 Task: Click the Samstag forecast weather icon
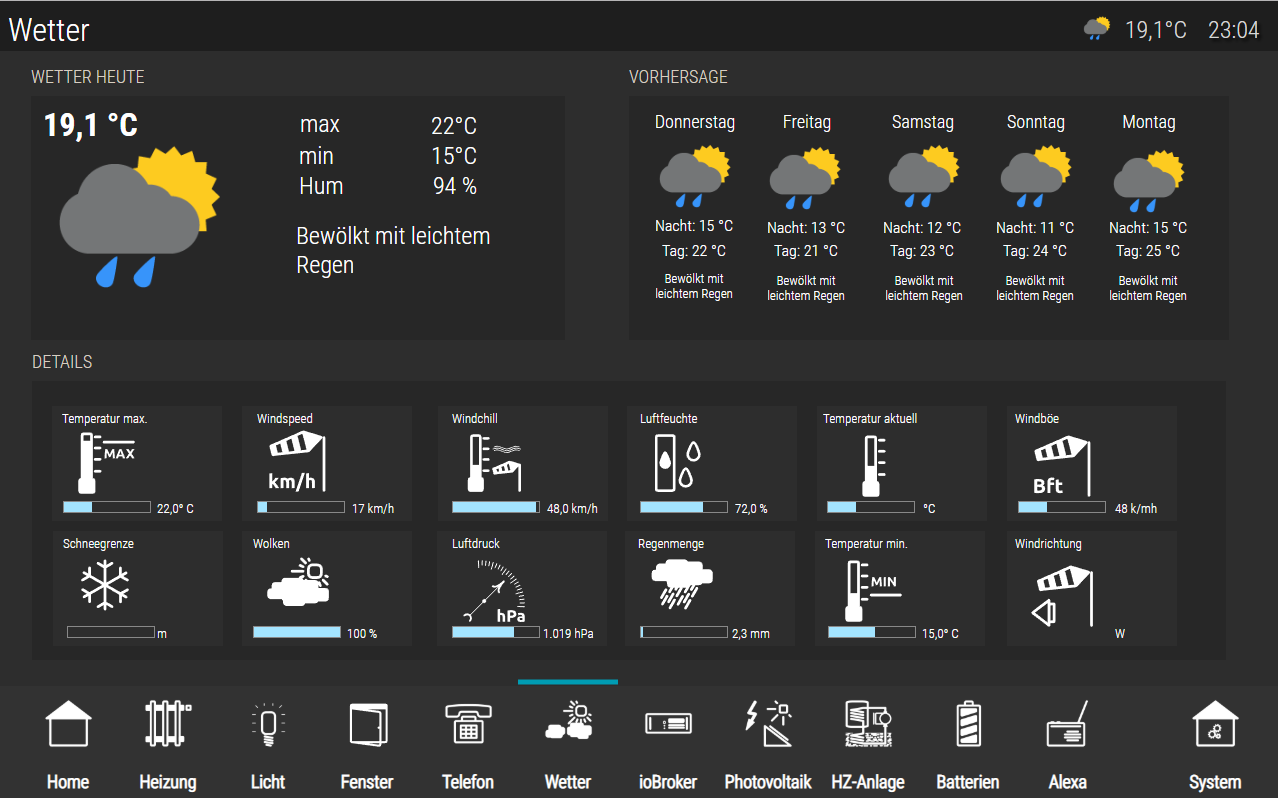(924, 178)
